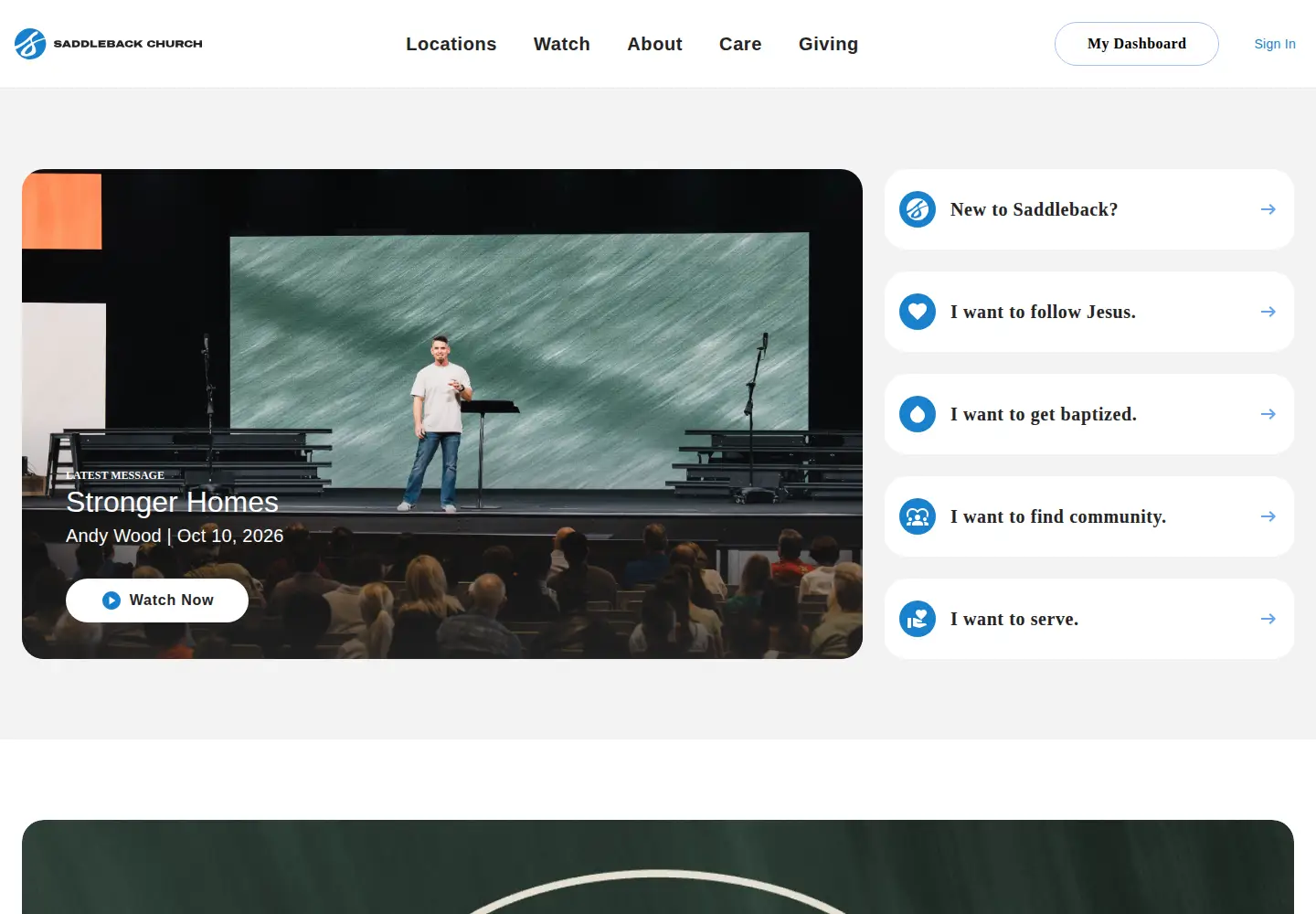1316x914 pixels.
Task: Click the Stronger Homes message title
Action: 172,502
